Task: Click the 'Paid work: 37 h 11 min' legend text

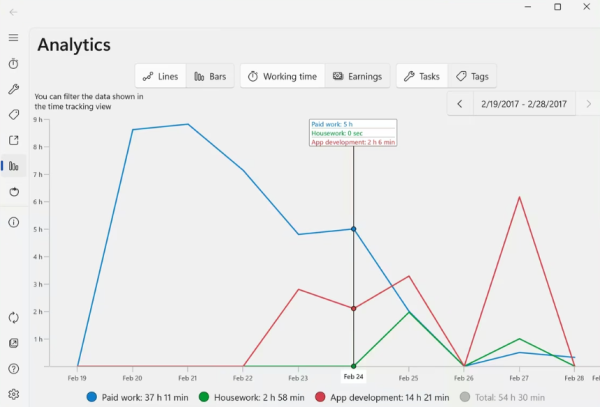Action: click(145, 397)
